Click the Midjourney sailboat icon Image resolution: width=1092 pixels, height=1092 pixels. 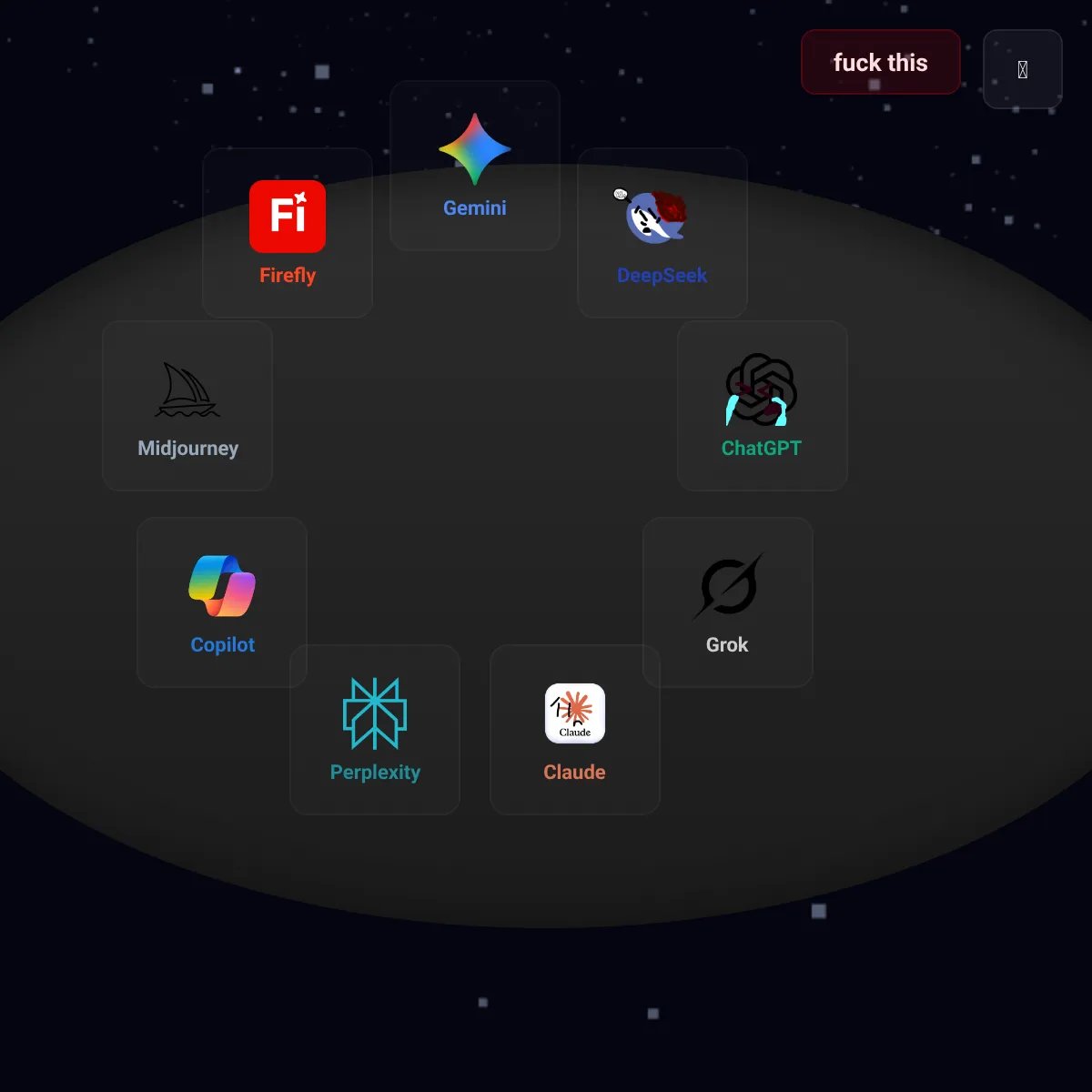[x=187, y=389]
